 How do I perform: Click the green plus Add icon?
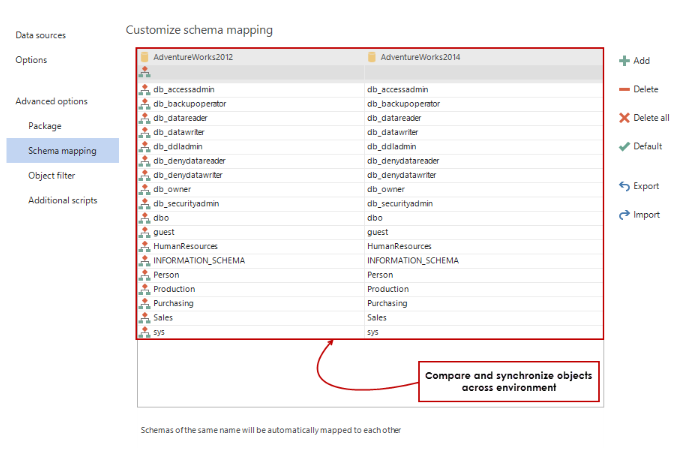[x=624, y=61]
